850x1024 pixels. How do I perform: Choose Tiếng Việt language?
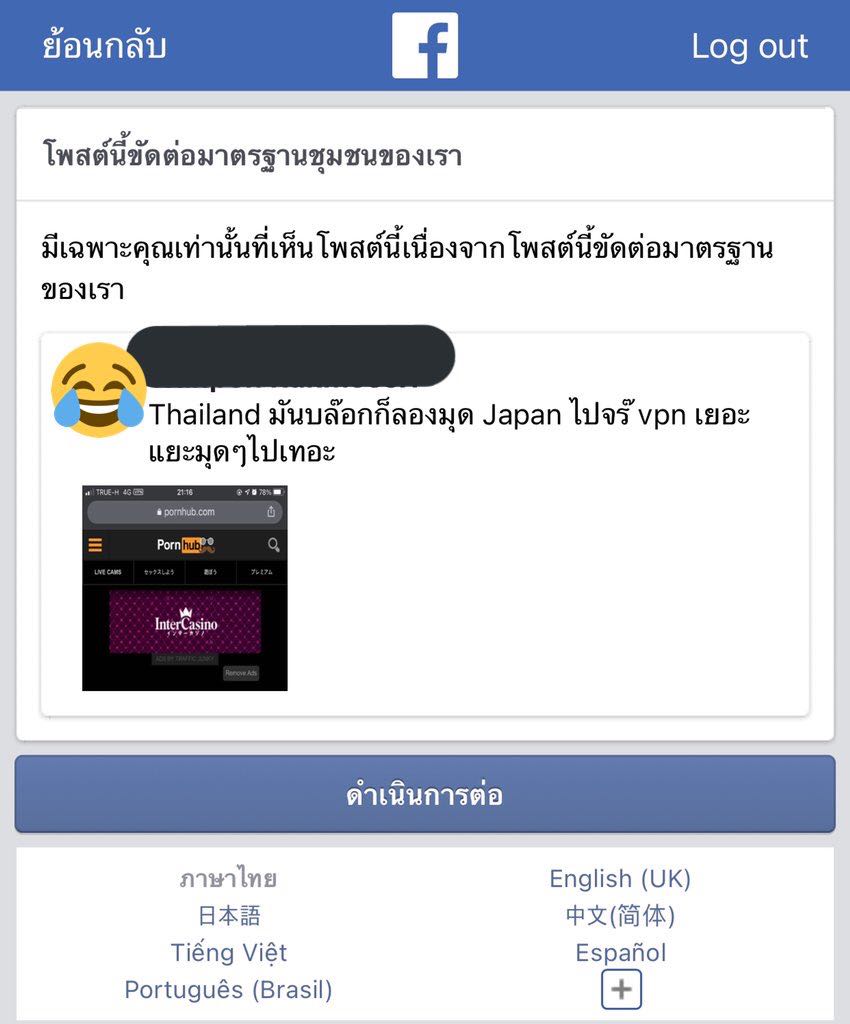click(228, 952)
